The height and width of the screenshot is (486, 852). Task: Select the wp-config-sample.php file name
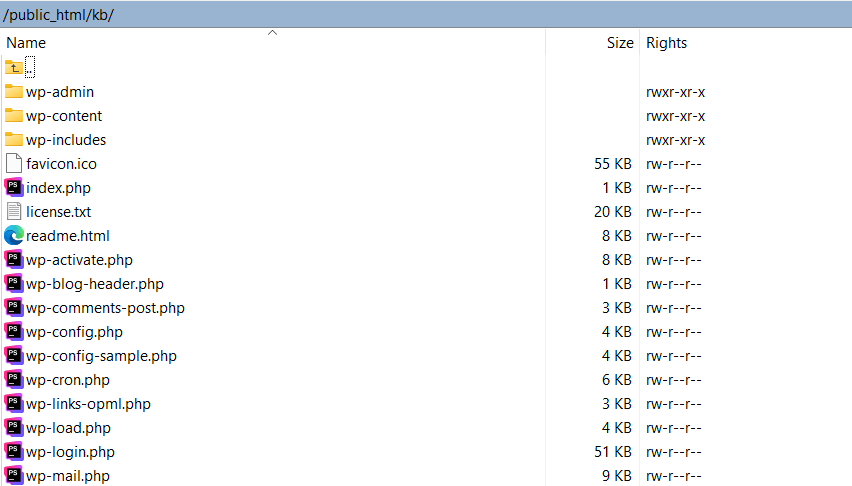tap(101, 356)
